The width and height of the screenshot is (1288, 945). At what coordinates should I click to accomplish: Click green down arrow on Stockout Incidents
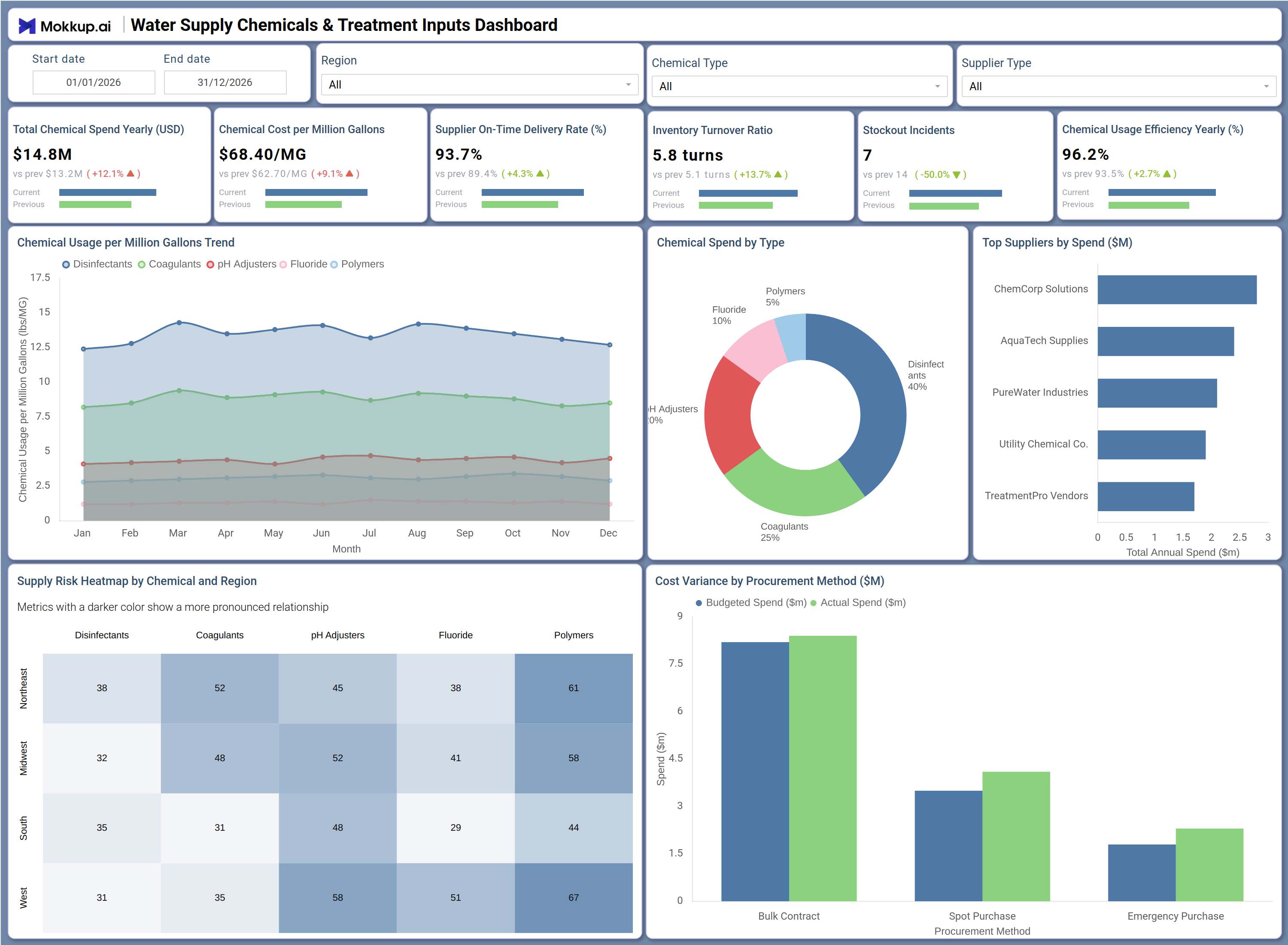[957, 175]
